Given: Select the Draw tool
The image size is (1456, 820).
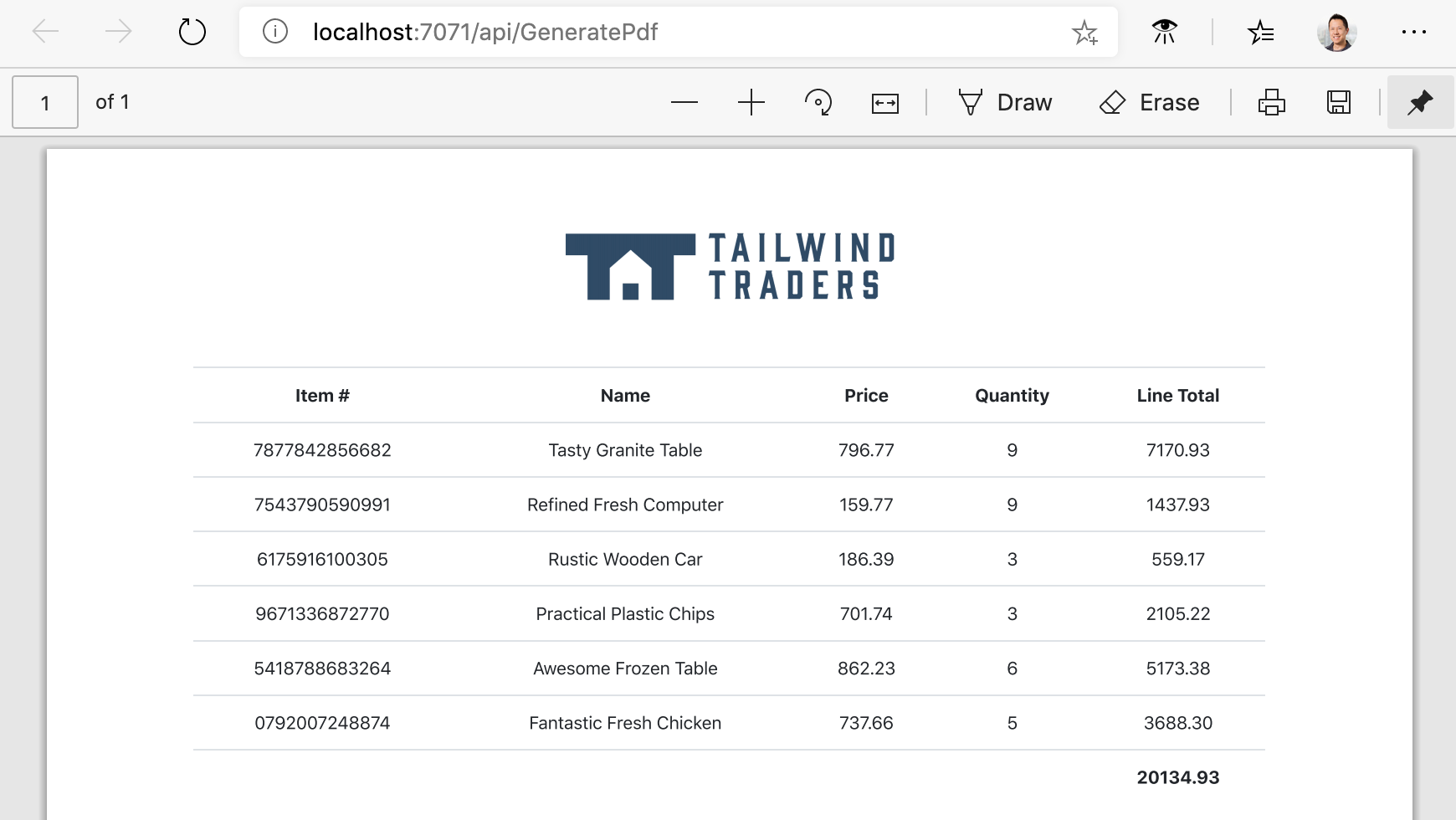Looking at the screenshot, I should (1005, 102).
